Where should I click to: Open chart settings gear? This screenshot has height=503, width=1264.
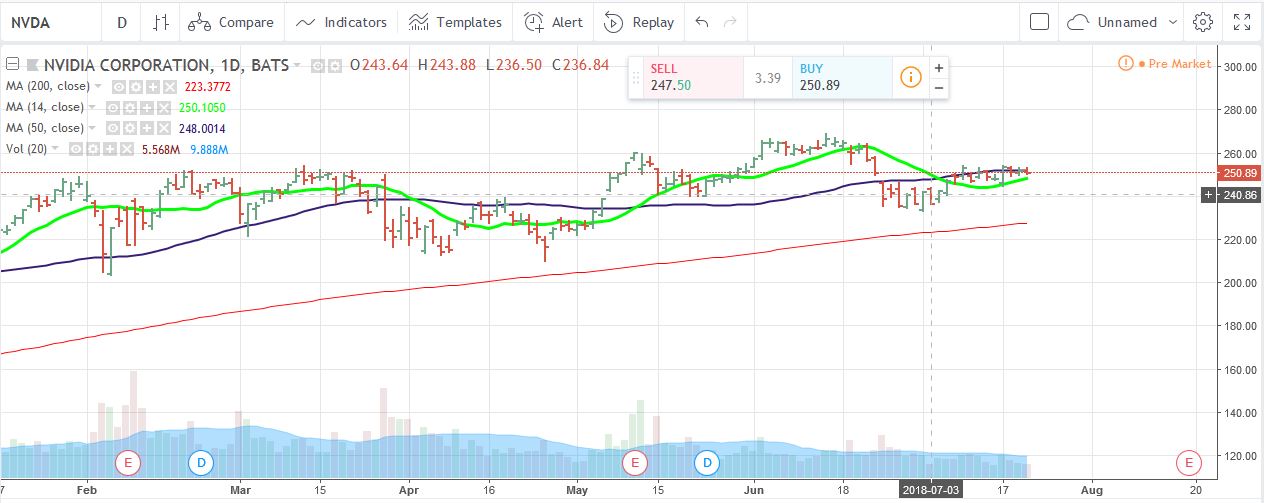click(x=1203, y=22)
